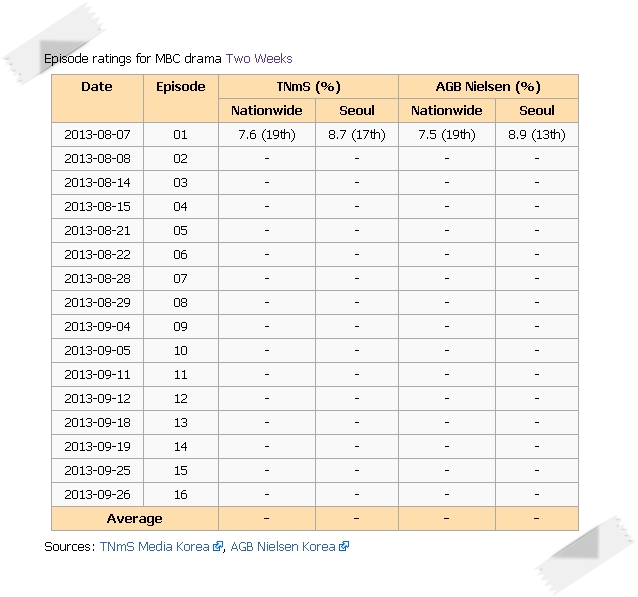The height and width of the screenshot is (597, 638).
Task: Click the Sources label text
Action: pos(70,546)
